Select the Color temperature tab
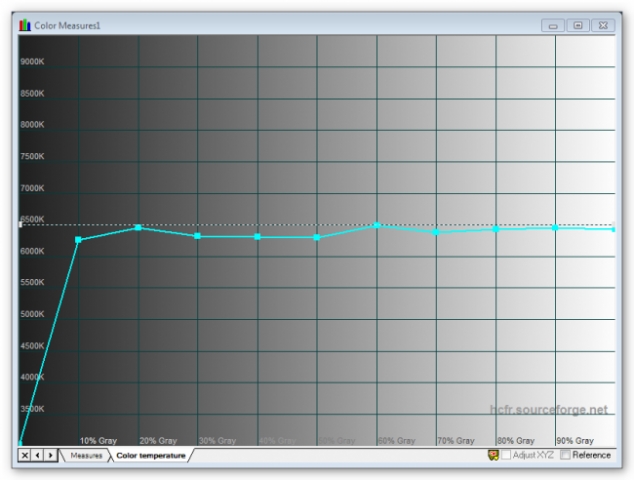 pos(150,455)
